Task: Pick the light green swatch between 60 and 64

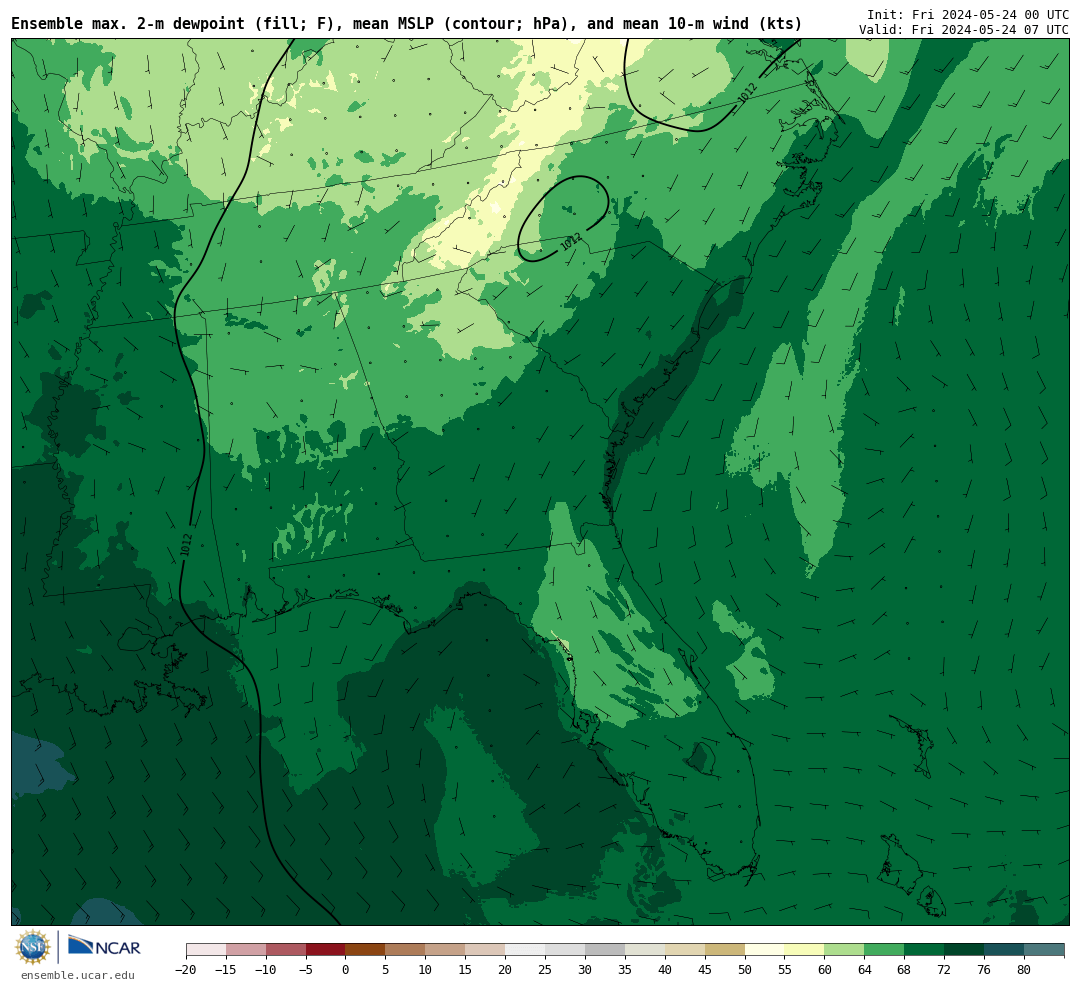Action: pyautogui.click(x=844, y=950)
